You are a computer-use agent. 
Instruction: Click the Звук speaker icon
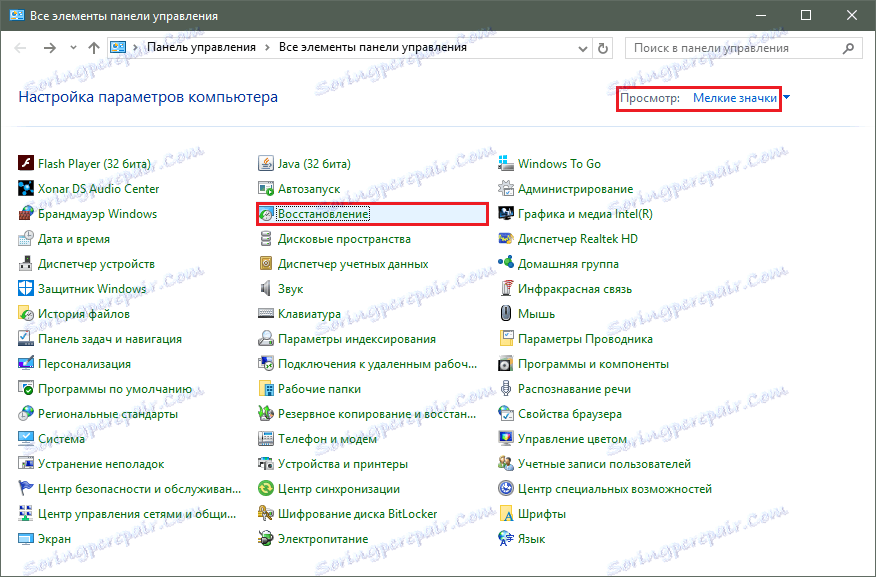[266, 289]
